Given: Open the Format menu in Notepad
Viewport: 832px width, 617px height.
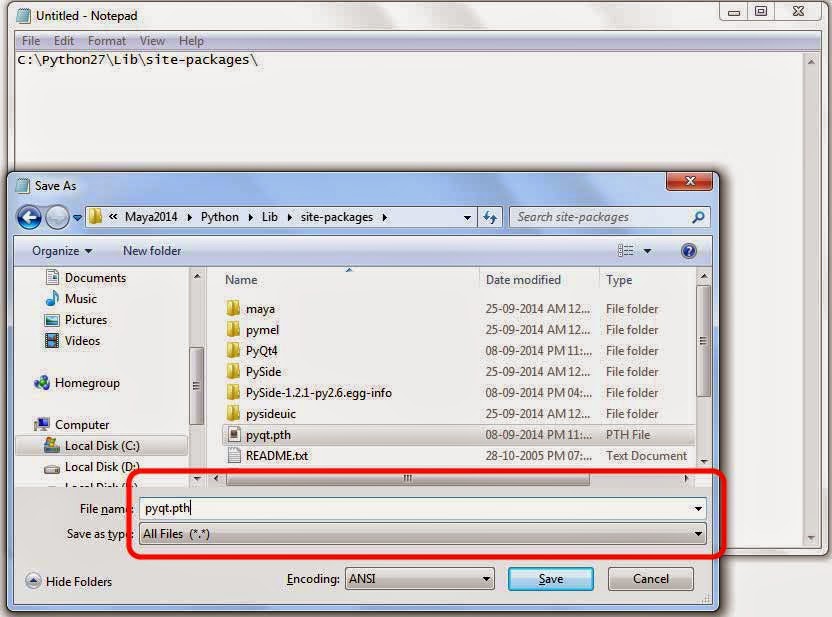Looking at the screenshot, I should click(106, 41).
